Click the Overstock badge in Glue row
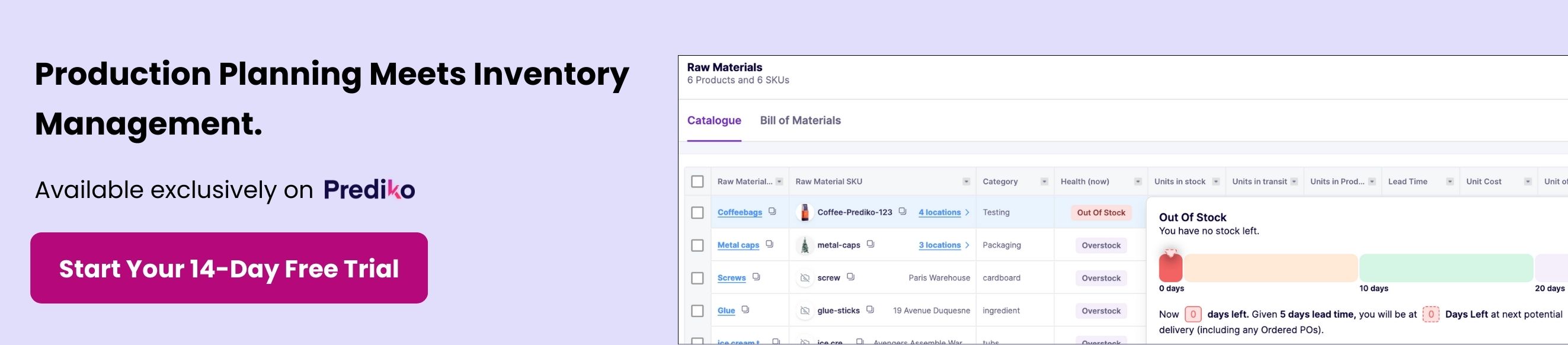 click(1101, 311)
